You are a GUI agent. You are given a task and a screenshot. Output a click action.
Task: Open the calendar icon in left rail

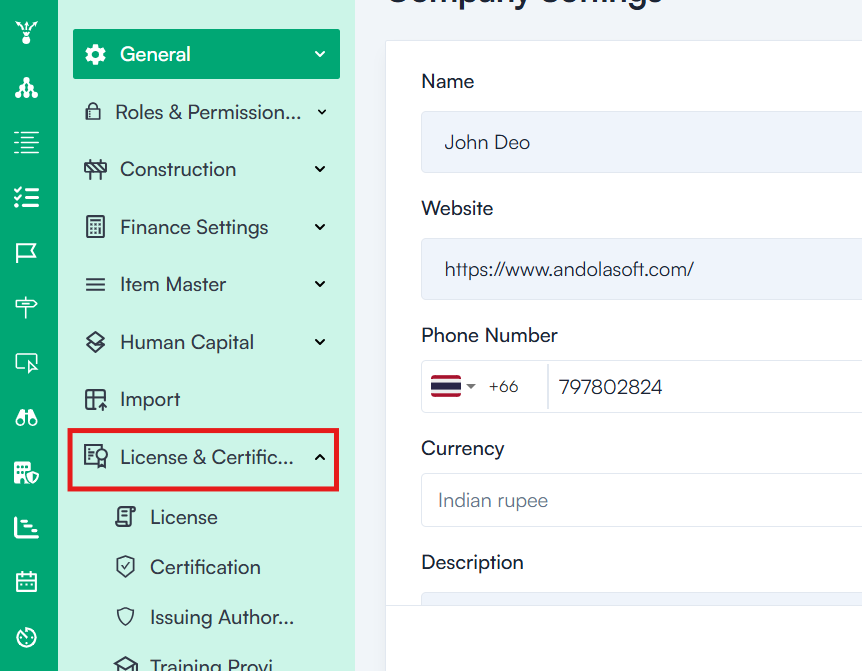(x=27, y=581)
